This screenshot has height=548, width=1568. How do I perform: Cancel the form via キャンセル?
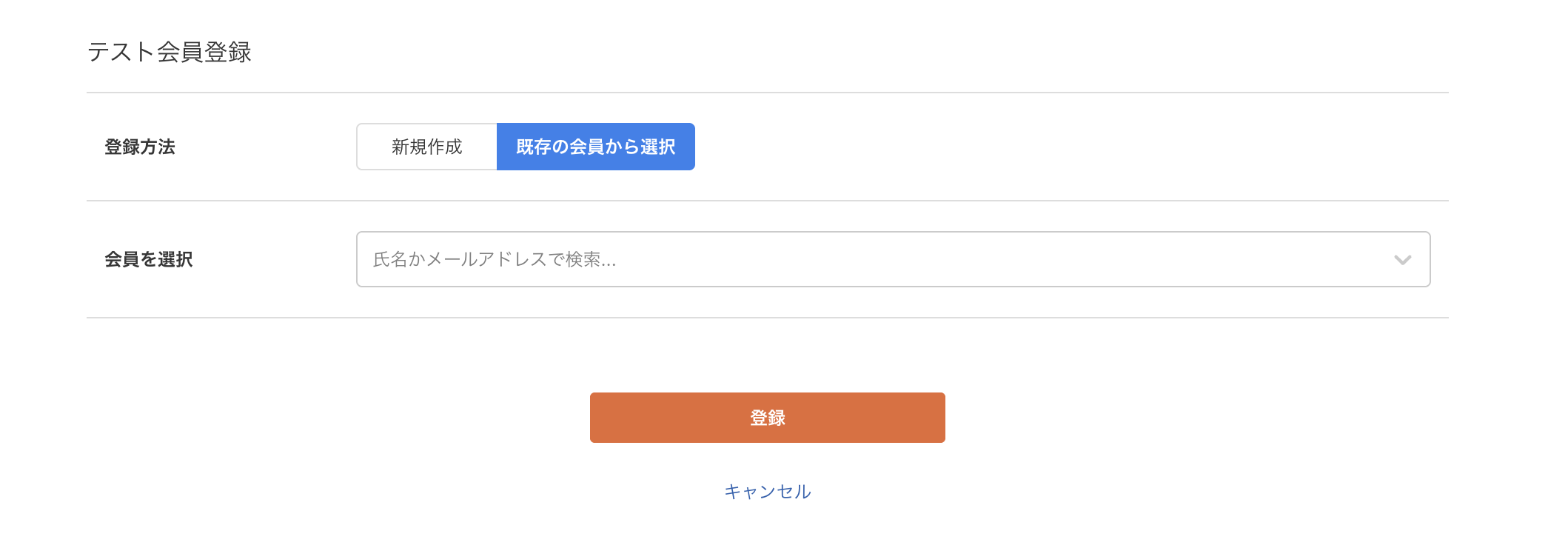[767, 490]
